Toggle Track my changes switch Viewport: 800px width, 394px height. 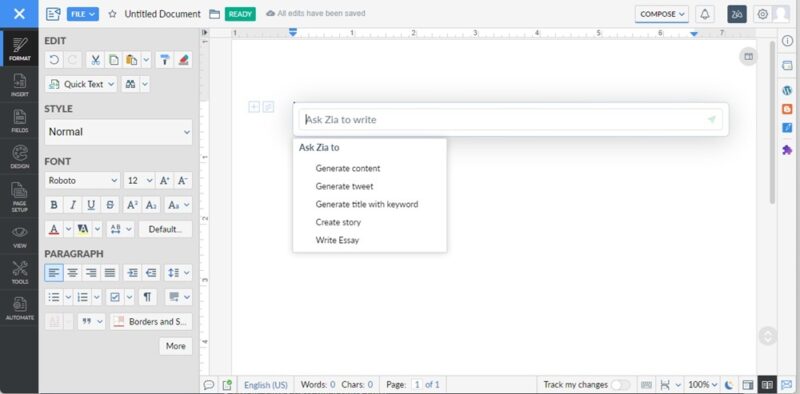click(x=620, y=385)
